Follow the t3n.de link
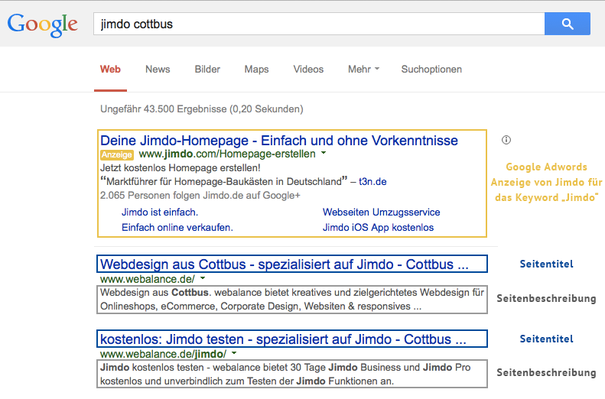The height and width of the screenshot is (399, 605). point(373,181)
